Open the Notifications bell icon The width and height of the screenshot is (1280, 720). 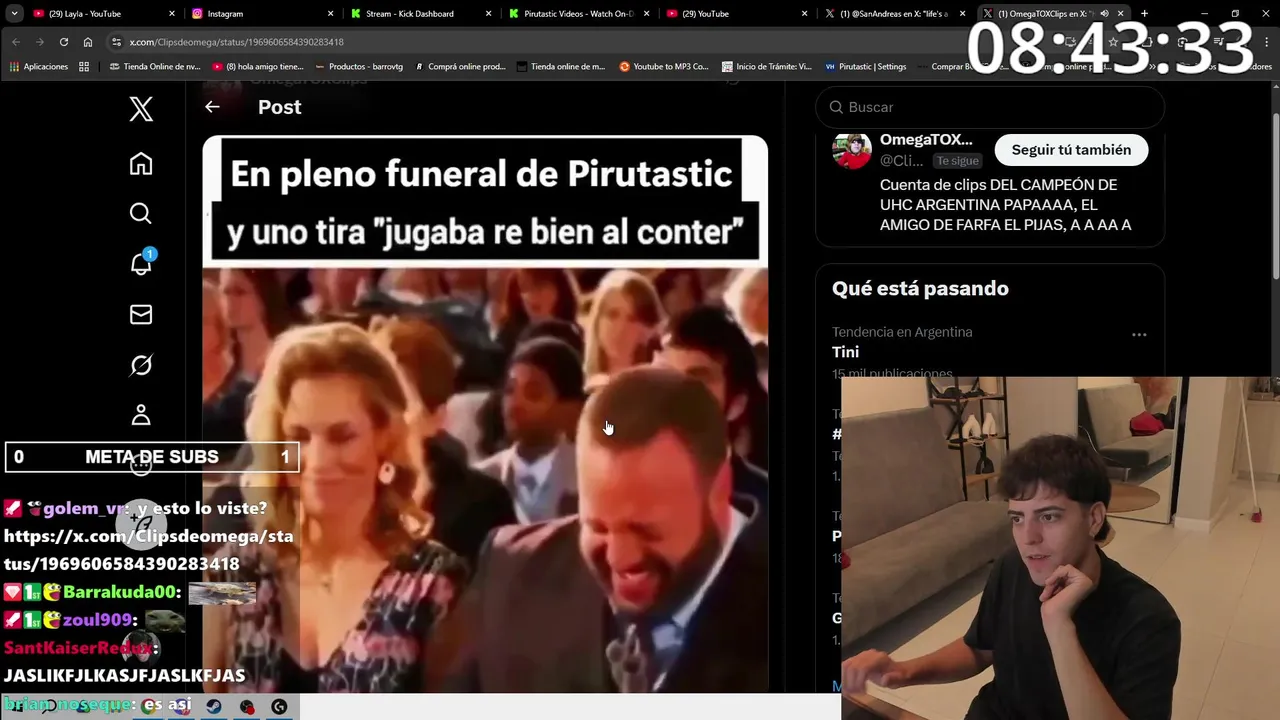pos(141,263)
